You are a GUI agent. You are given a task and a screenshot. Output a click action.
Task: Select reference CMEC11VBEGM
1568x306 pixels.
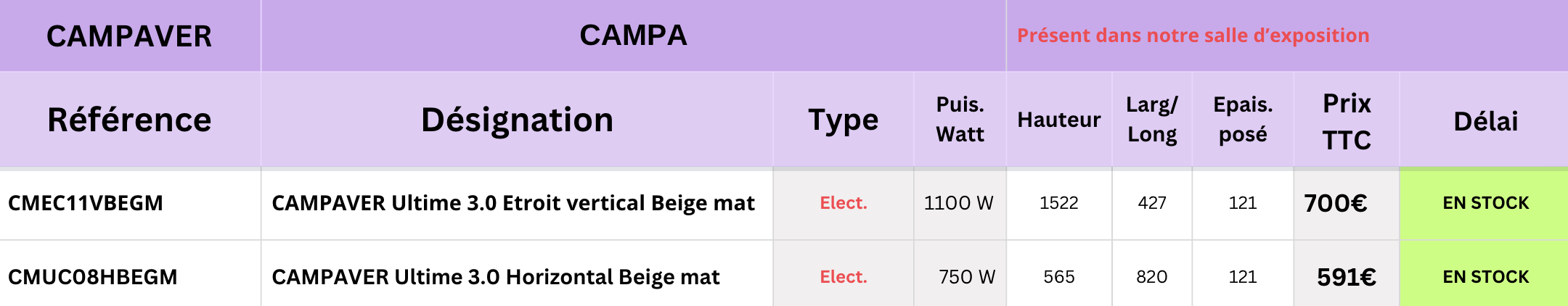pos(86,203)
